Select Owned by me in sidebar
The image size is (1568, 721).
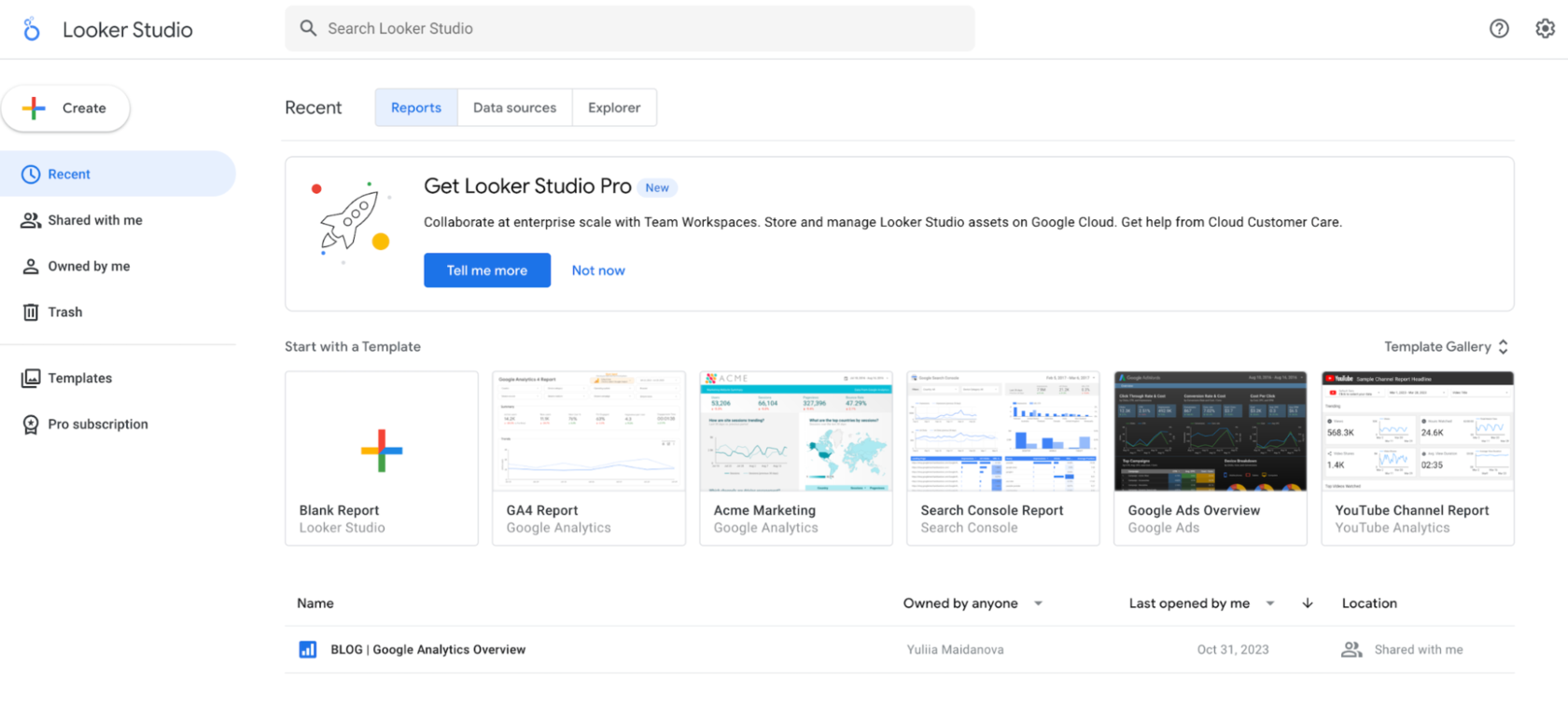click(x=89, y=267)
